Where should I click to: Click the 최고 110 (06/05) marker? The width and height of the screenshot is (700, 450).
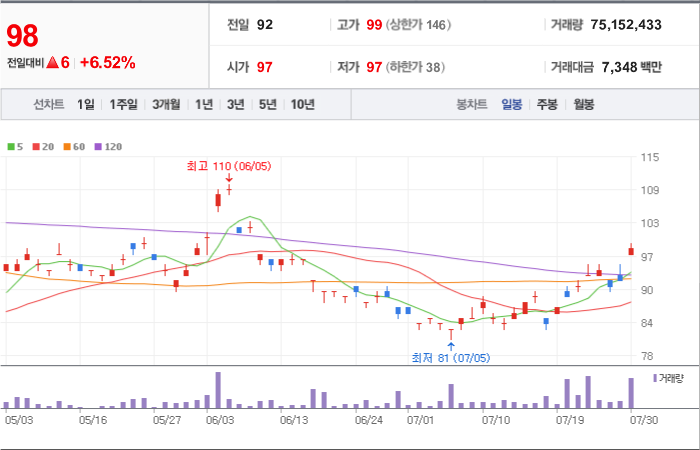(x=229, y=167)
